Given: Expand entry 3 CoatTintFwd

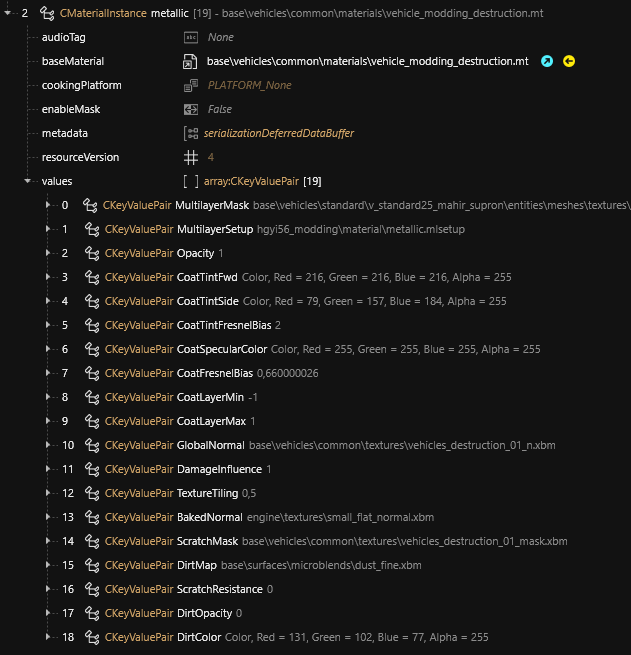Looking at the screenshot, I should [x=47, y=277].
